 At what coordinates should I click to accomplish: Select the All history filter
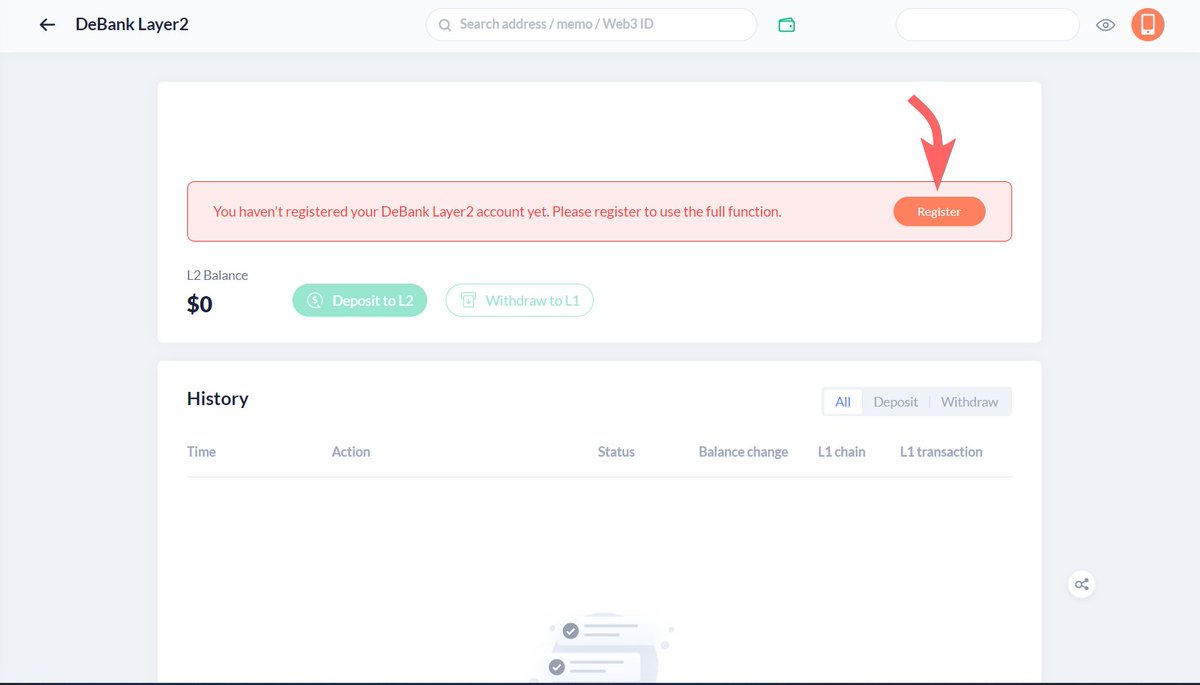pos(842,401)
